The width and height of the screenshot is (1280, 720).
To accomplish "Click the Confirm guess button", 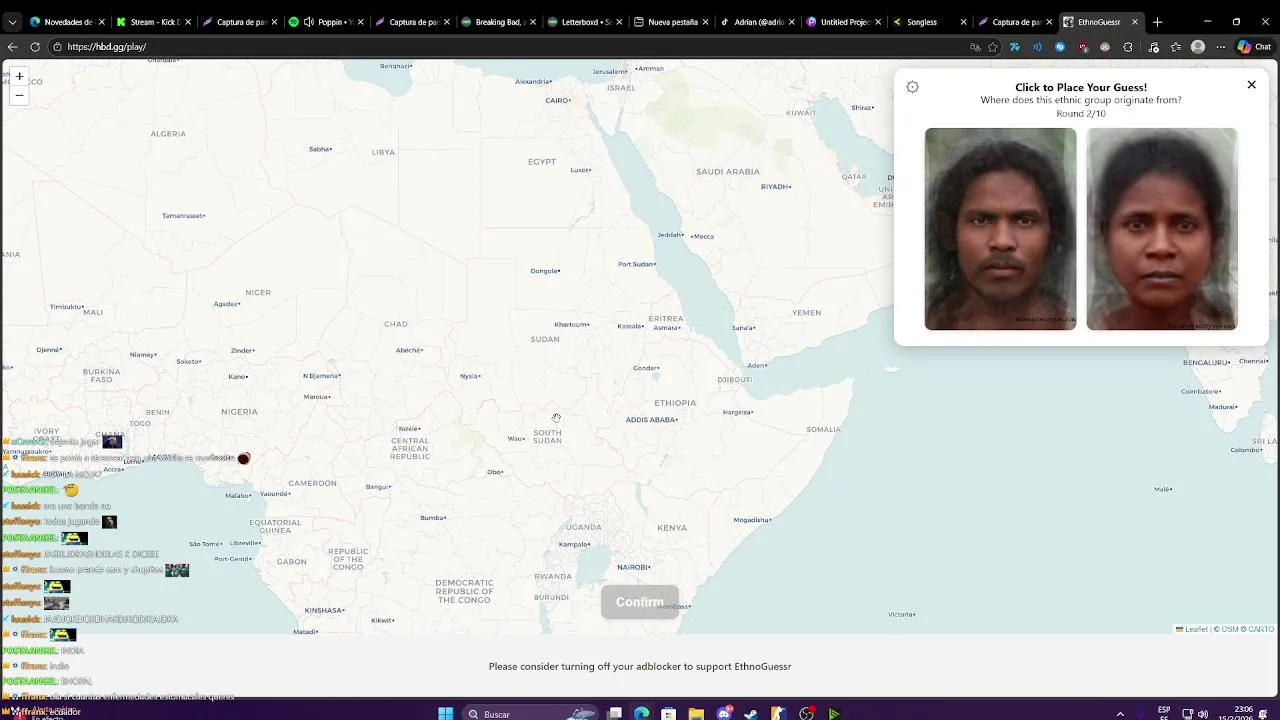I will point(640,602).
